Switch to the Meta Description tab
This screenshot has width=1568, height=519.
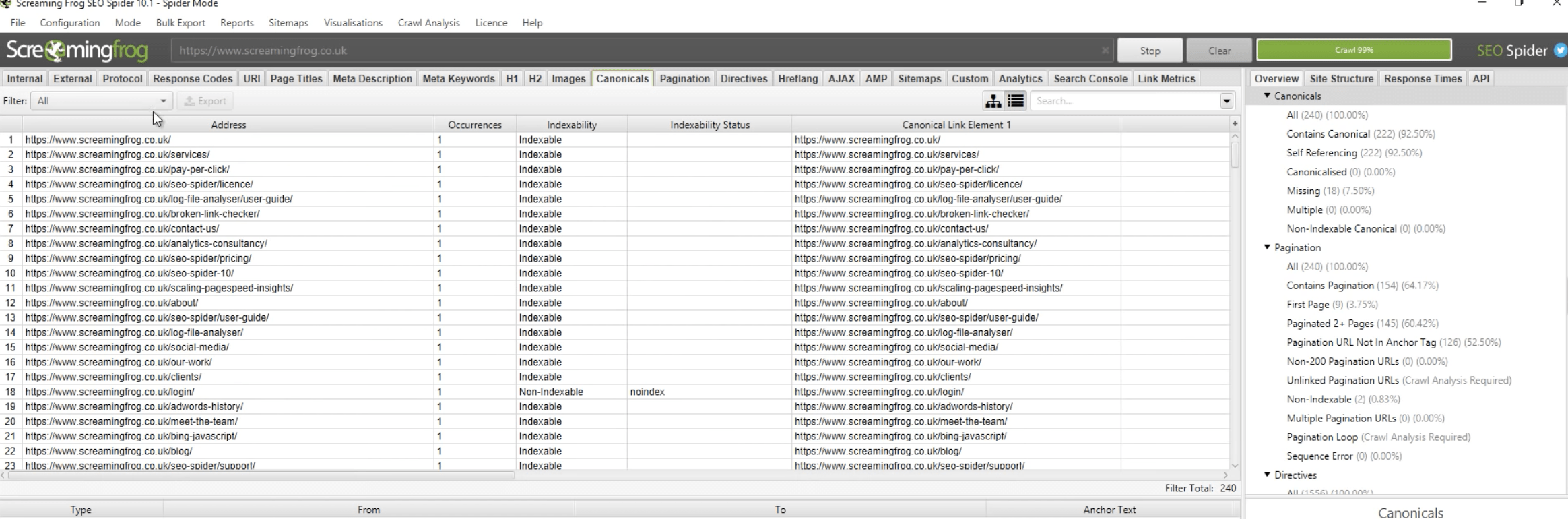372,78
